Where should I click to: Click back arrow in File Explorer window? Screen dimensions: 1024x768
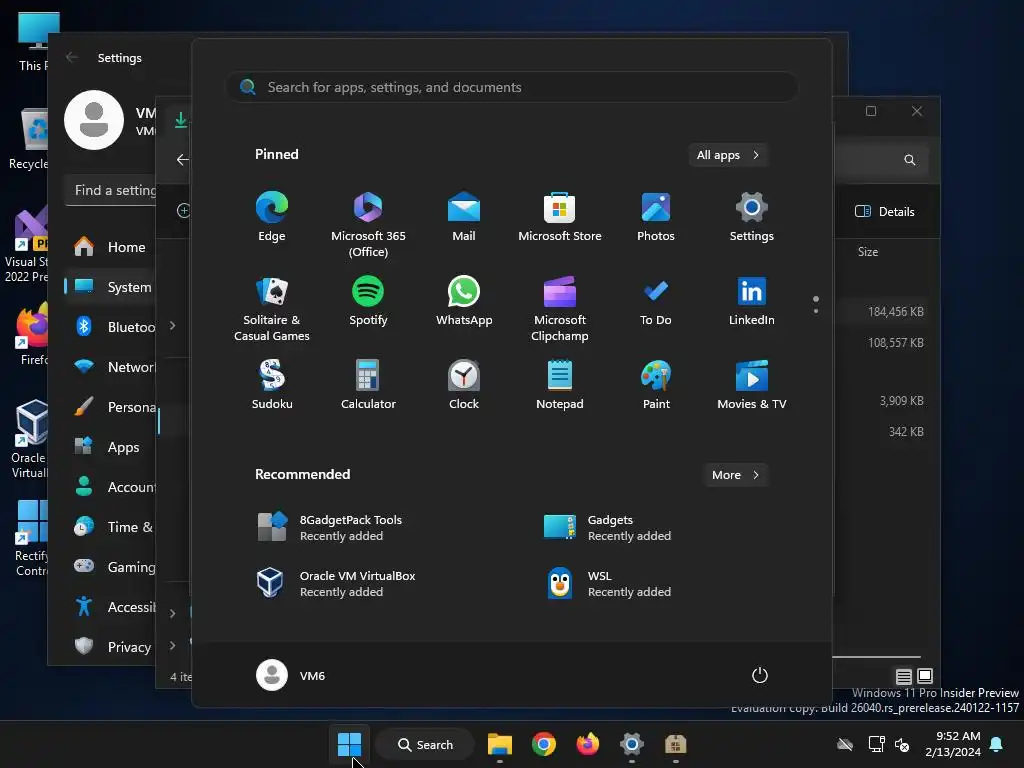coord(182,159)
